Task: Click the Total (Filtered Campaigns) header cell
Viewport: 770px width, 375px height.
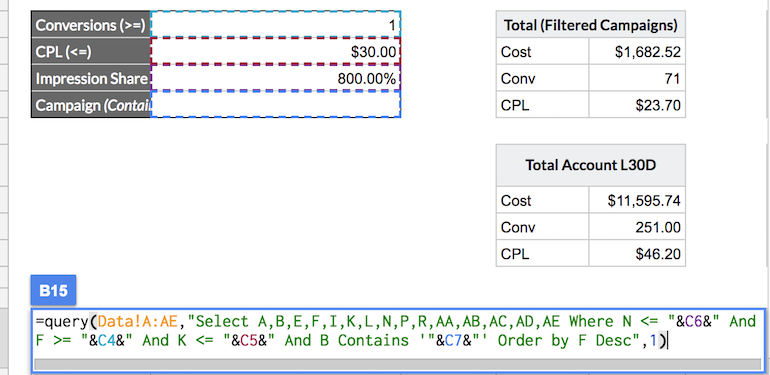Action: point(591,25)
